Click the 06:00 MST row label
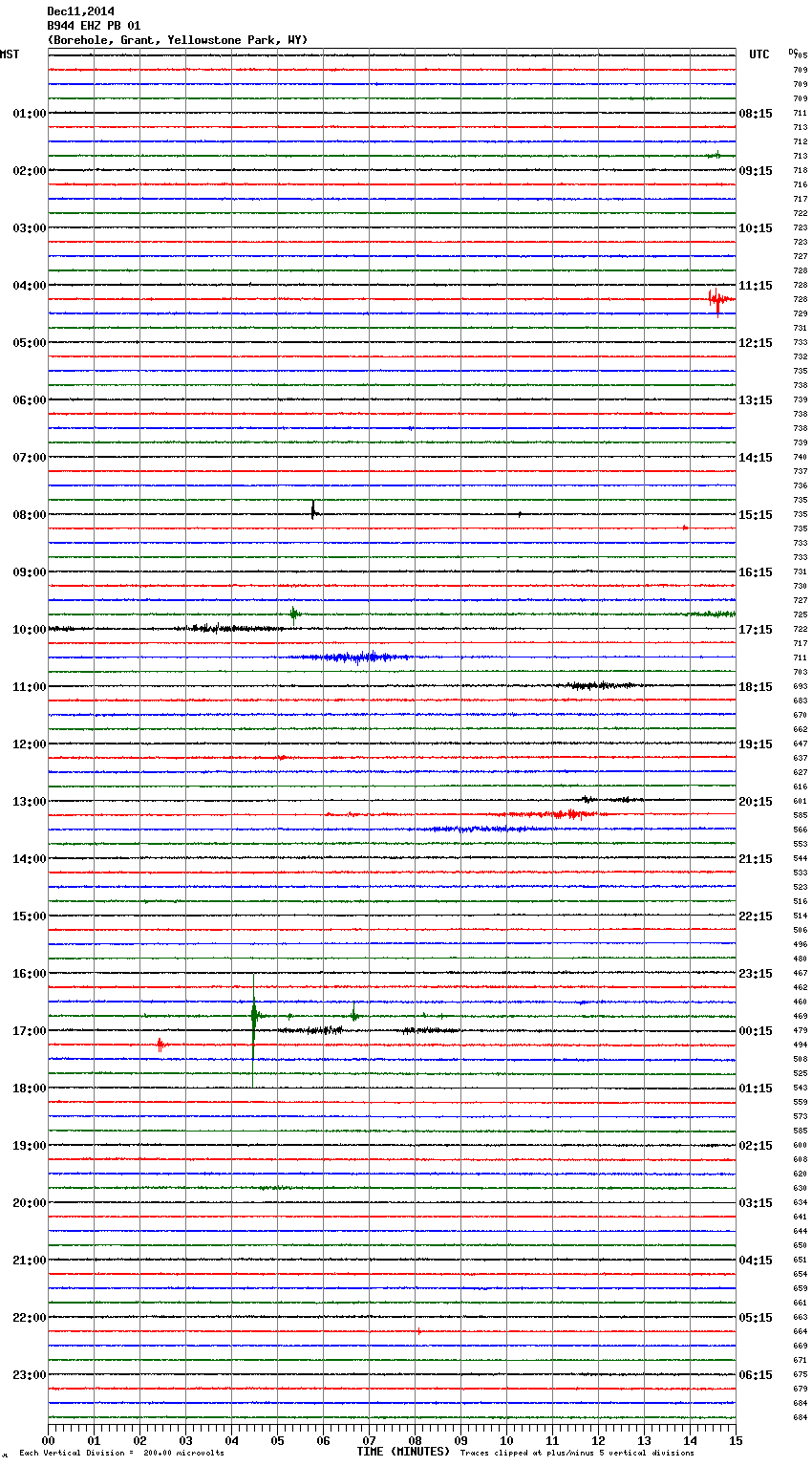The image size is (812, 1466). pos(29,400)
